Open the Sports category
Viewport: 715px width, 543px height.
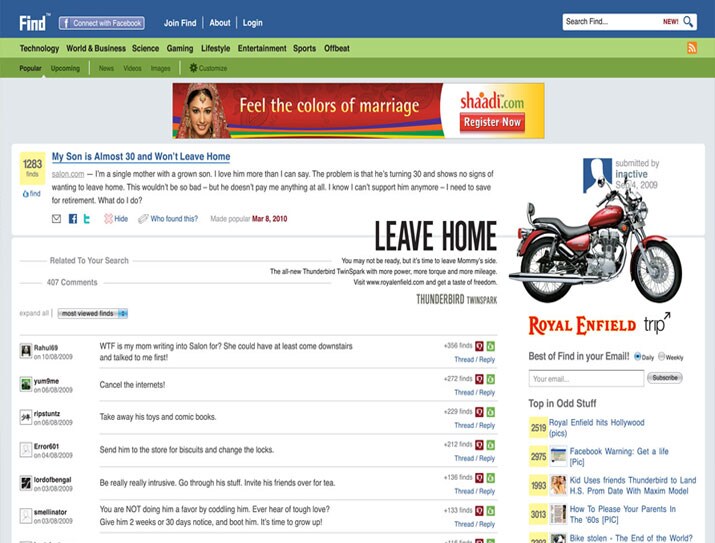click(x=304, y=48)
